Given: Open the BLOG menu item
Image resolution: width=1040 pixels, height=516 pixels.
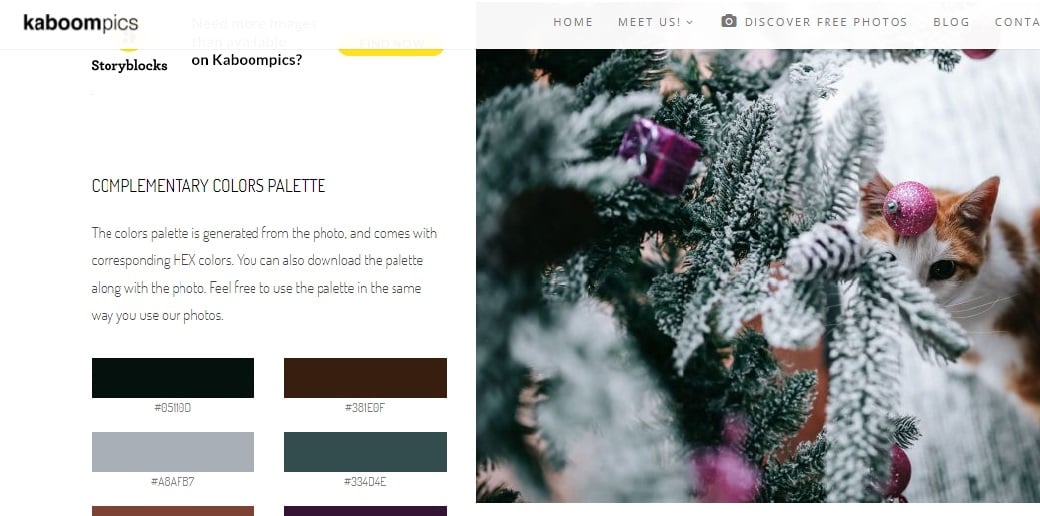Looking at the screenshot, I should coord(951,22).
